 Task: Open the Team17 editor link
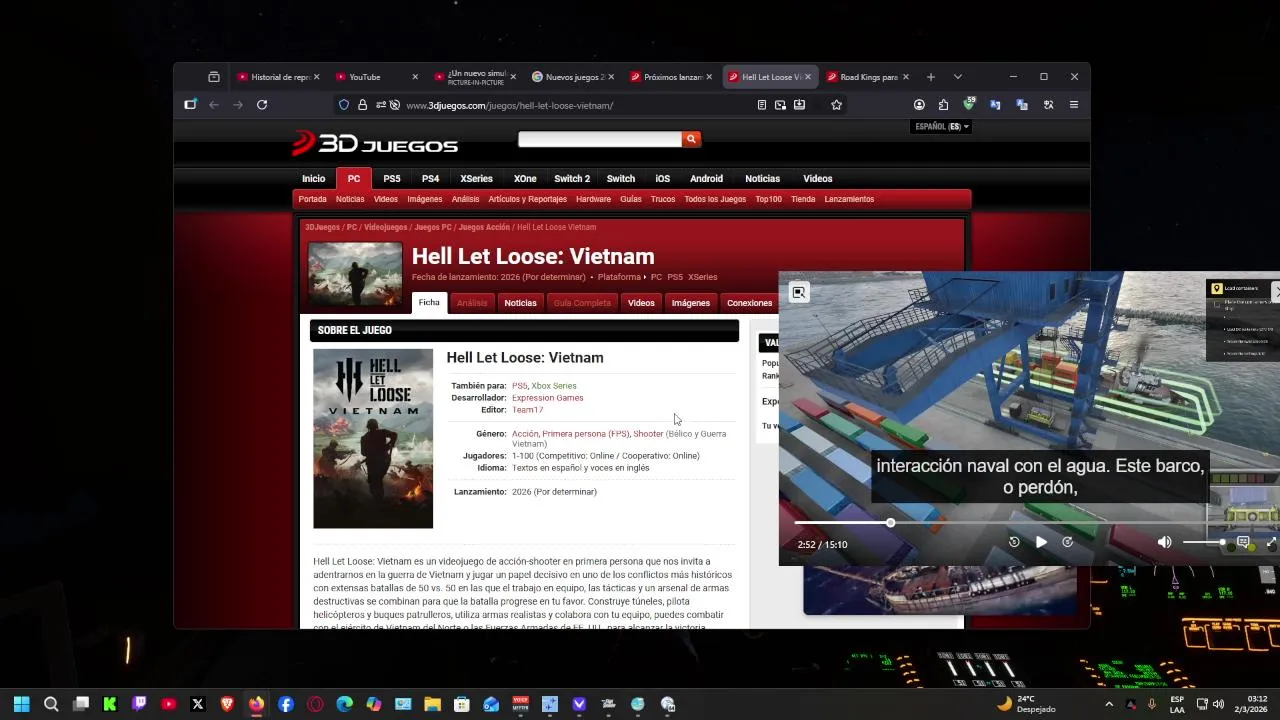click(527, 410)
